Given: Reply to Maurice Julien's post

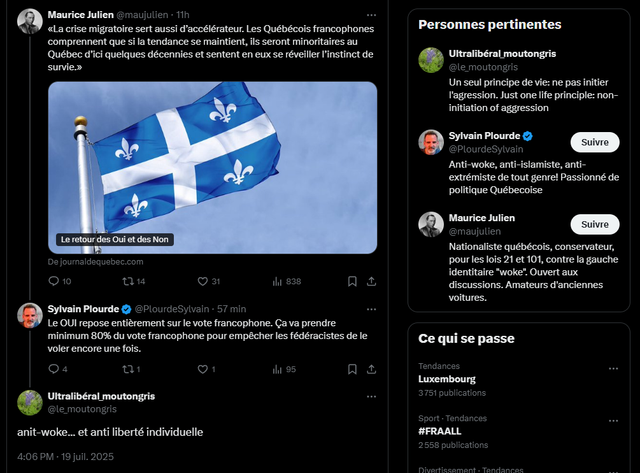Looking at the screenshot, I should [53, 282].
